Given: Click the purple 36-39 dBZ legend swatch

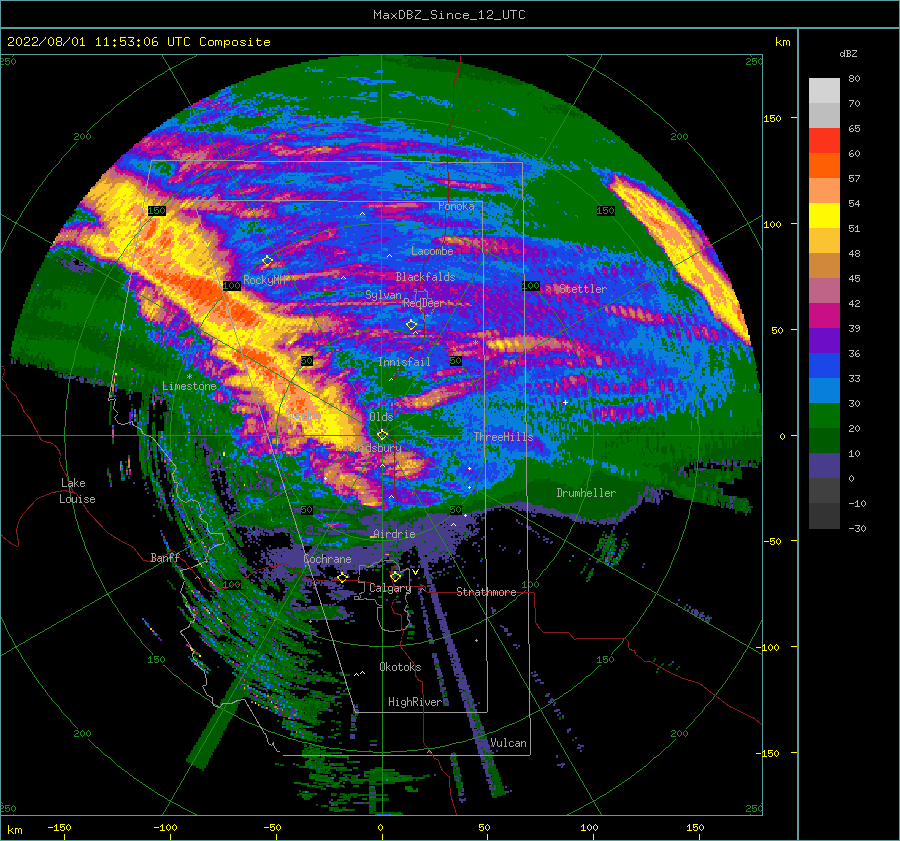Looking at the screenshot, I should point(824,341).
